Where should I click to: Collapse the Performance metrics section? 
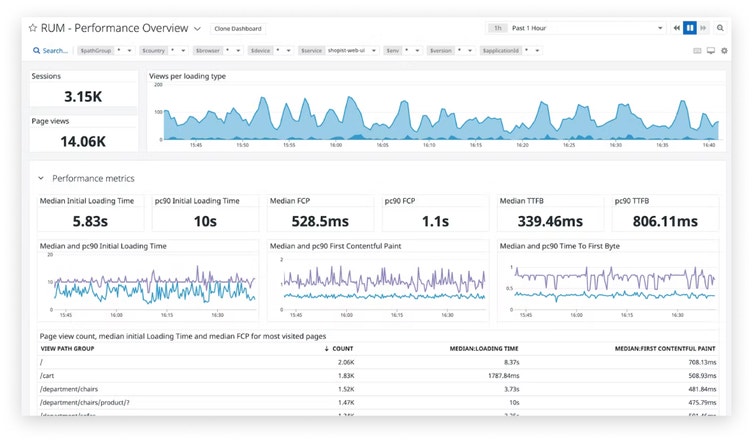[41, 178]
